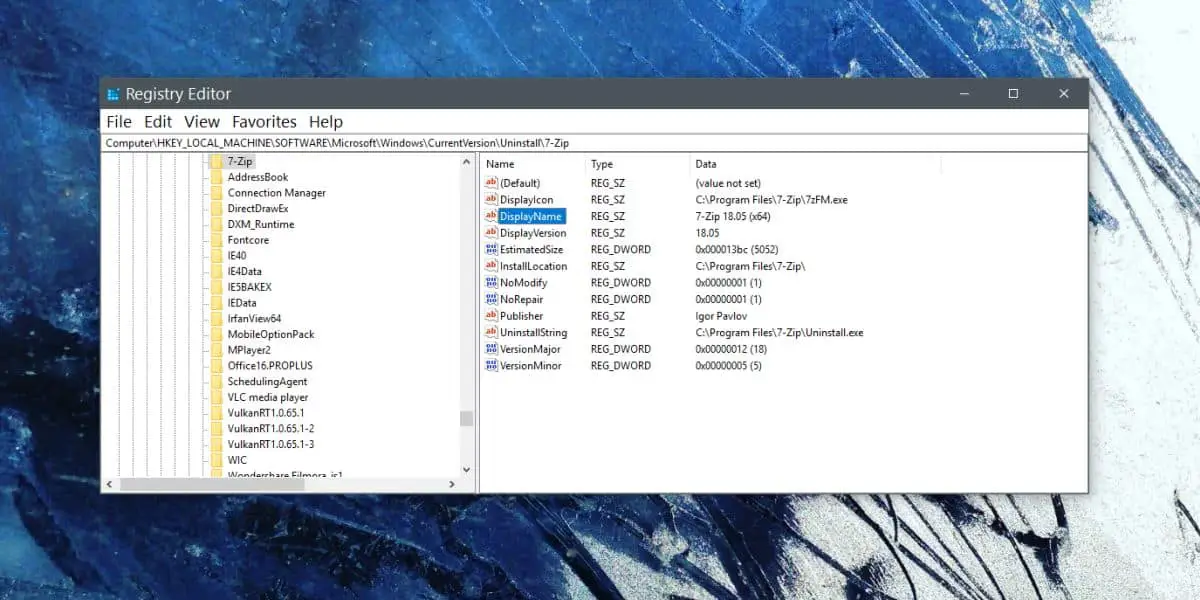Open the Favorites menu
This screenshot has width=1200, height=600.
pyautogui.click(x=264, y=122)
